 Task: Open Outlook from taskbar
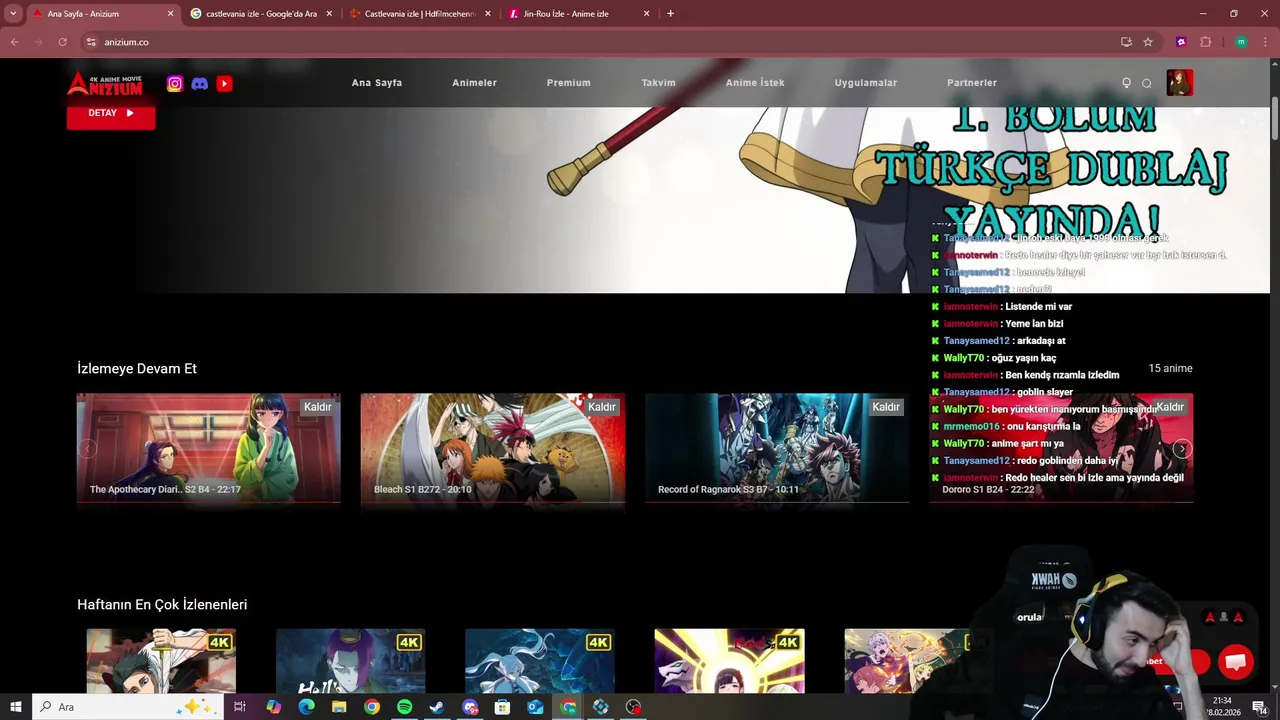535,707
